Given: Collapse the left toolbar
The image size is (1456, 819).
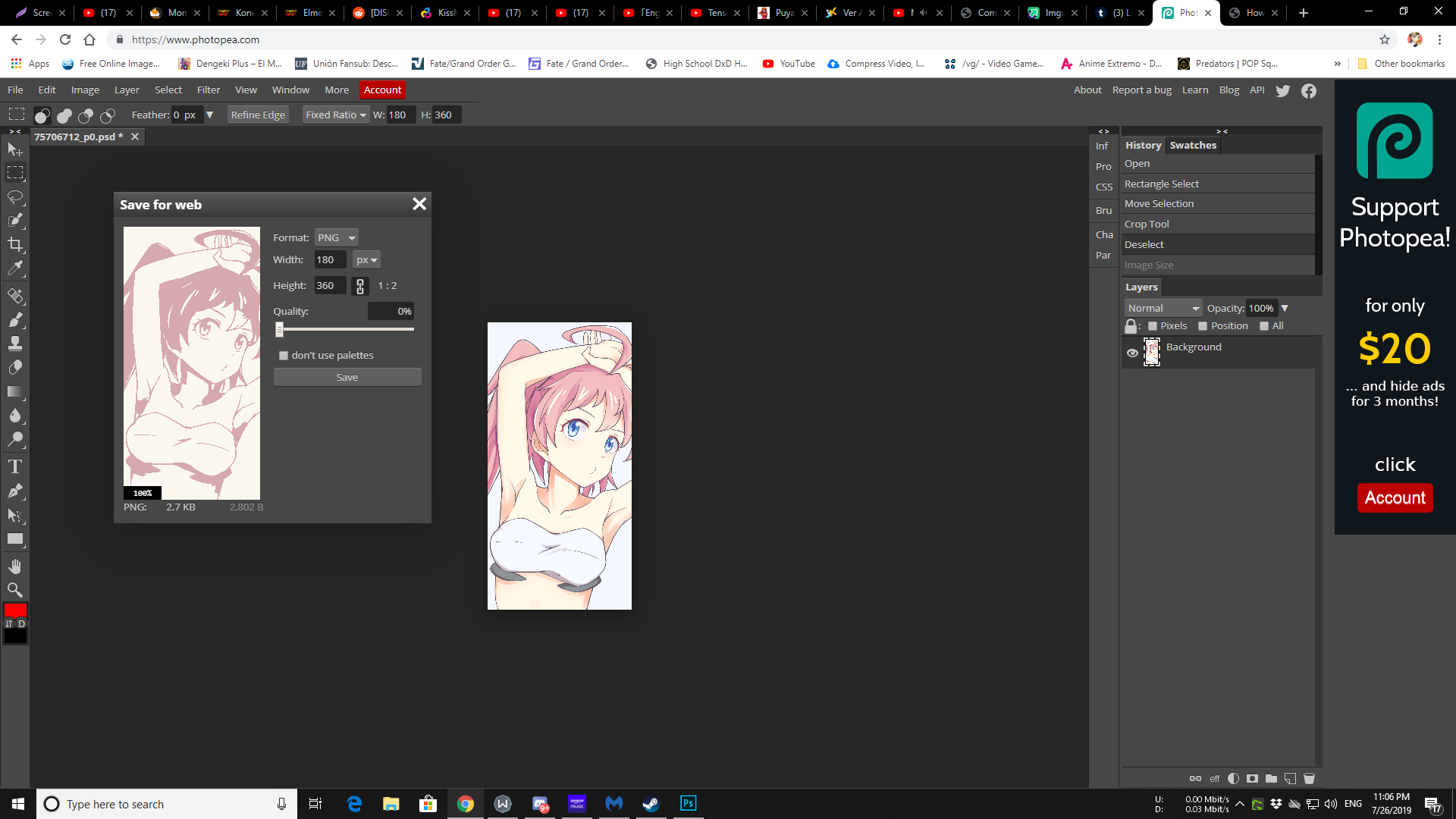Looking at the screenshot, I should [15, 131].
